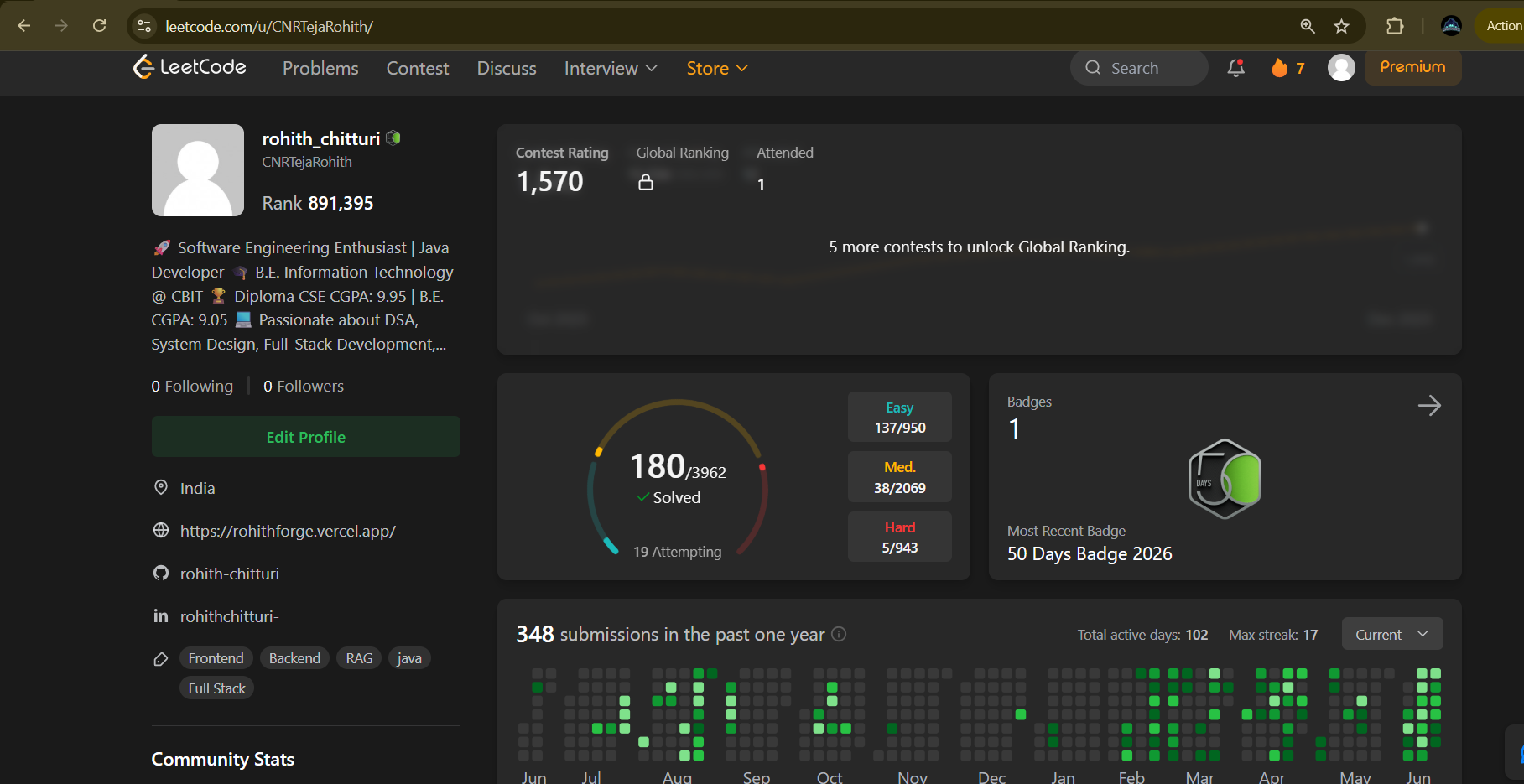This screenshot has width=1524, height=784.
Task: Click the LeetCode logo
Action: click(190, 67)
